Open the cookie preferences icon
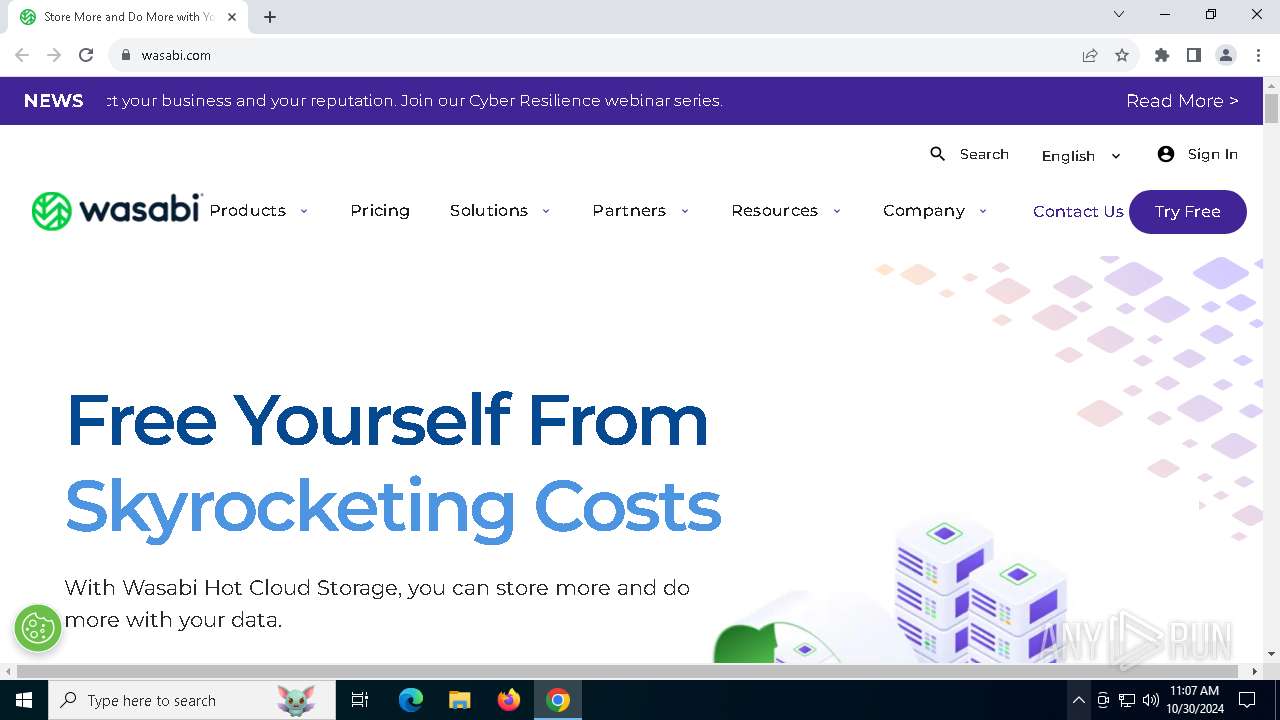This screenshot has height=720, width=1280. point(38,628)
